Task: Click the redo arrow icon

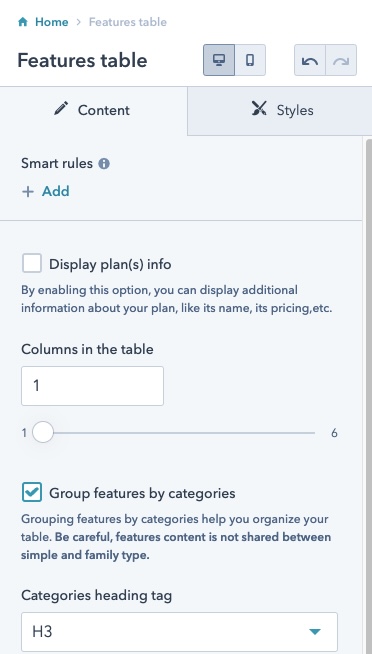Action: [341, 60]
